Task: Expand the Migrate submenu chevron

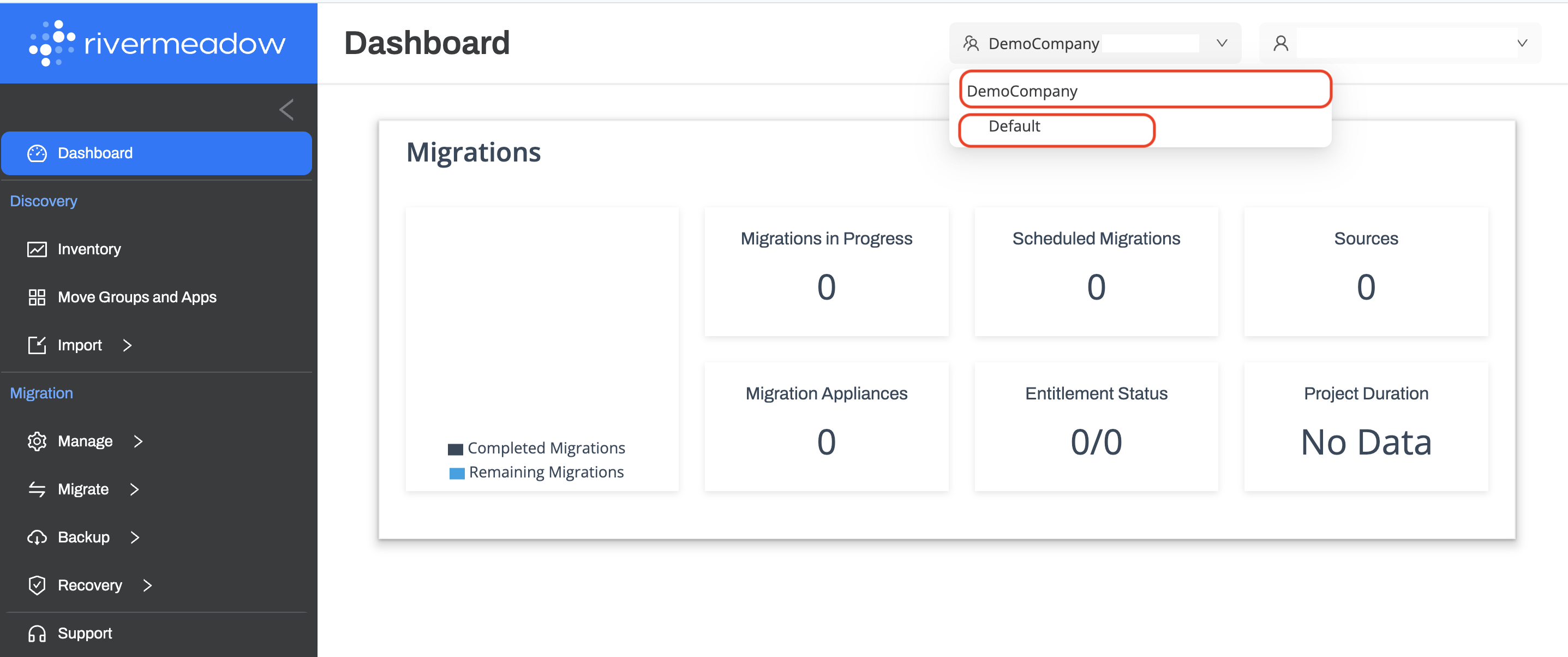Action: (135, 489)
